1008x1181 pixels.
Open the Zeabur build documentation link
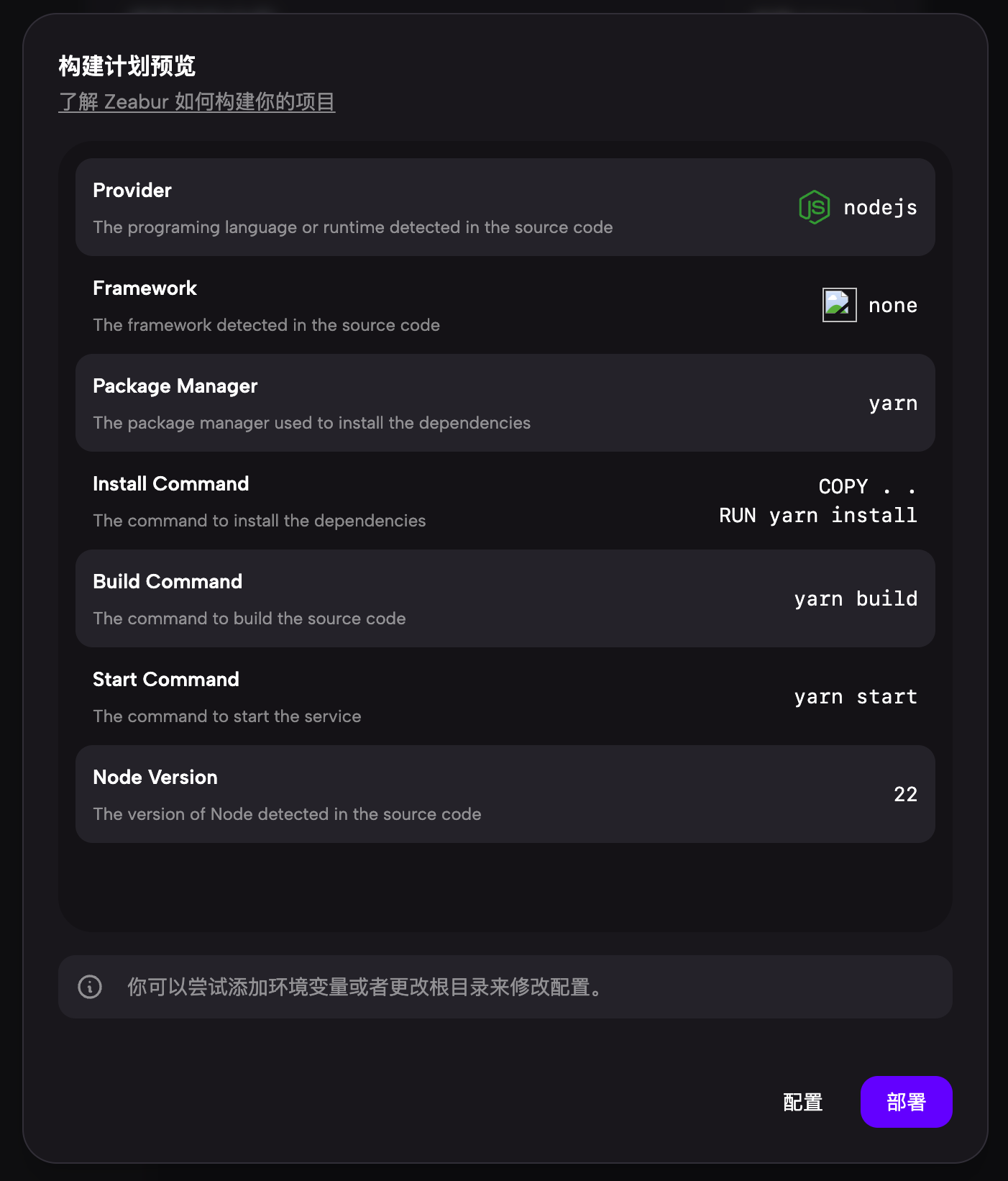(x=196, y=101)
